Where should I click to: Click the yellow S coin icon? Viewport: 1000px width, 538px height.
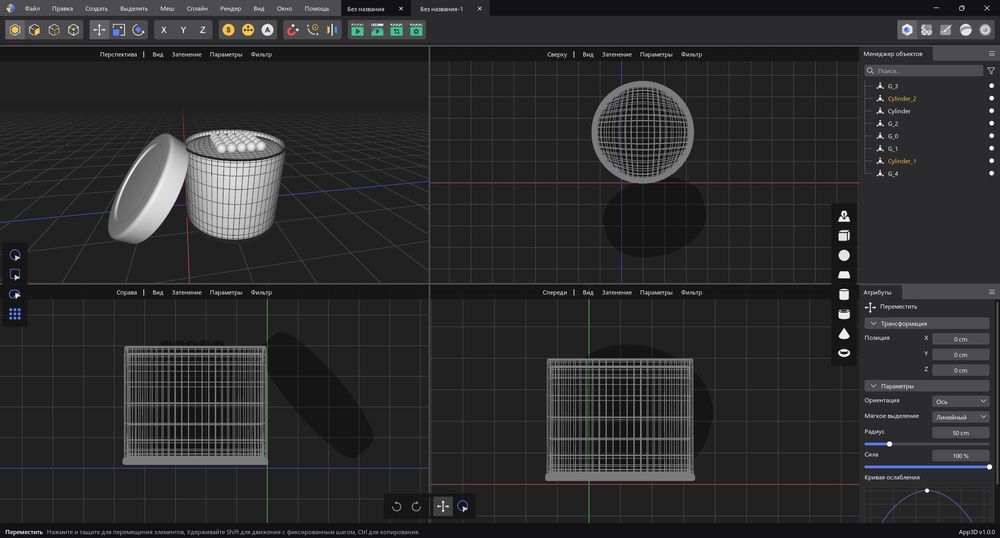[x=228, y=30]
